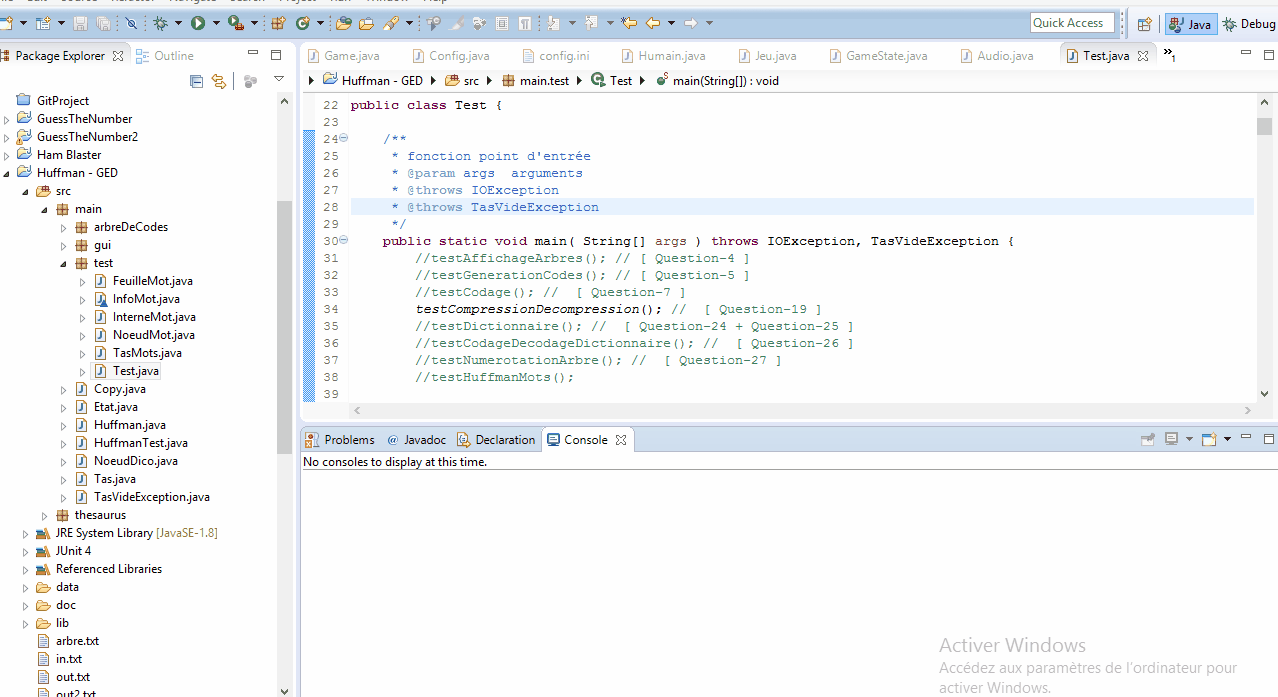The height and width of the screenshot is (697, 1278).
Task: Click the Open Console icon
Action: pyautogui.click(x=1209, y=439)
